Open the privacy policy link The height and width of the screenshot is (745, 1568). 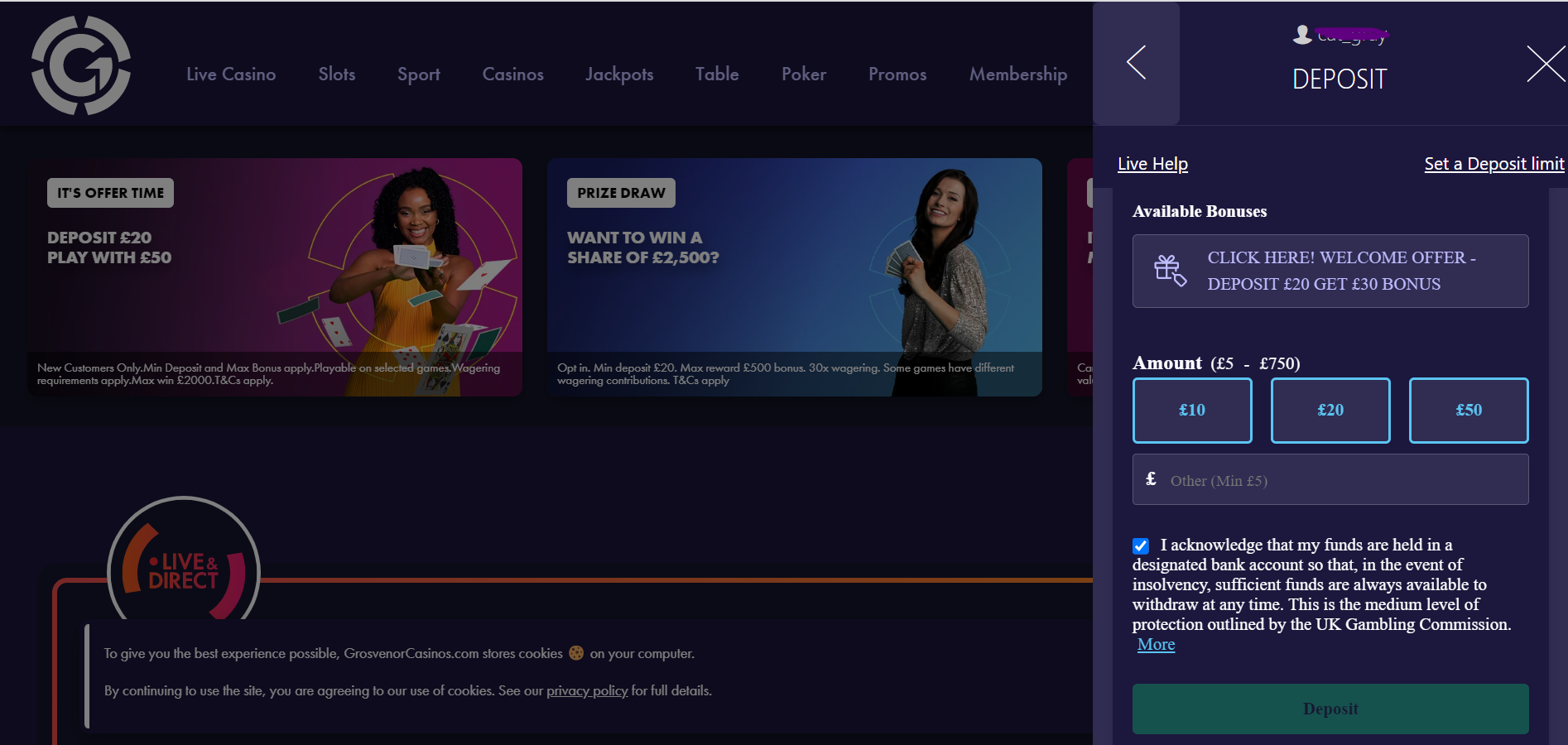tap(587, 690)
